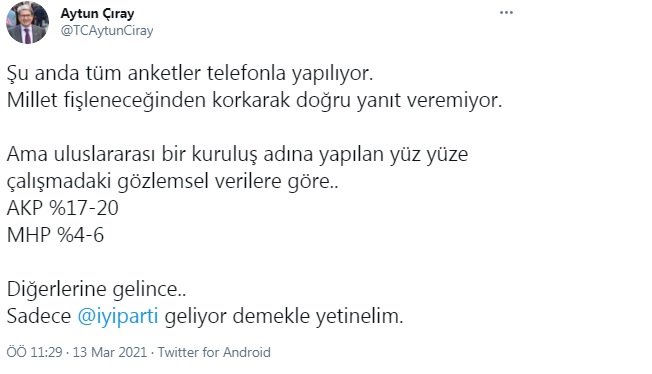The height and width of the screenshot is (374, 652).
Task: Click Aytun Çıray's profile avatar photo
Action: (x=27, y=22)
